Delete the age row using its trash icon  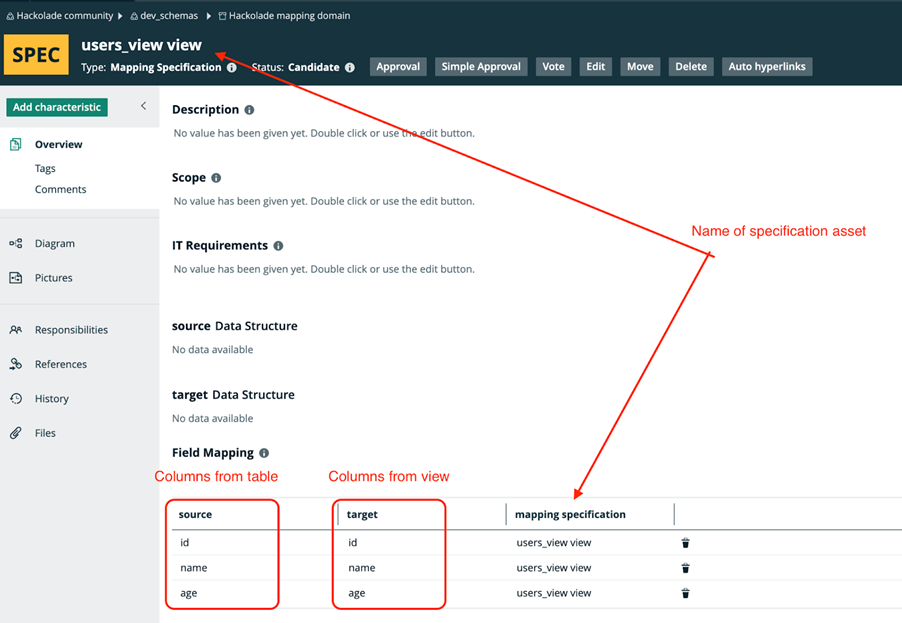(685, 593)
